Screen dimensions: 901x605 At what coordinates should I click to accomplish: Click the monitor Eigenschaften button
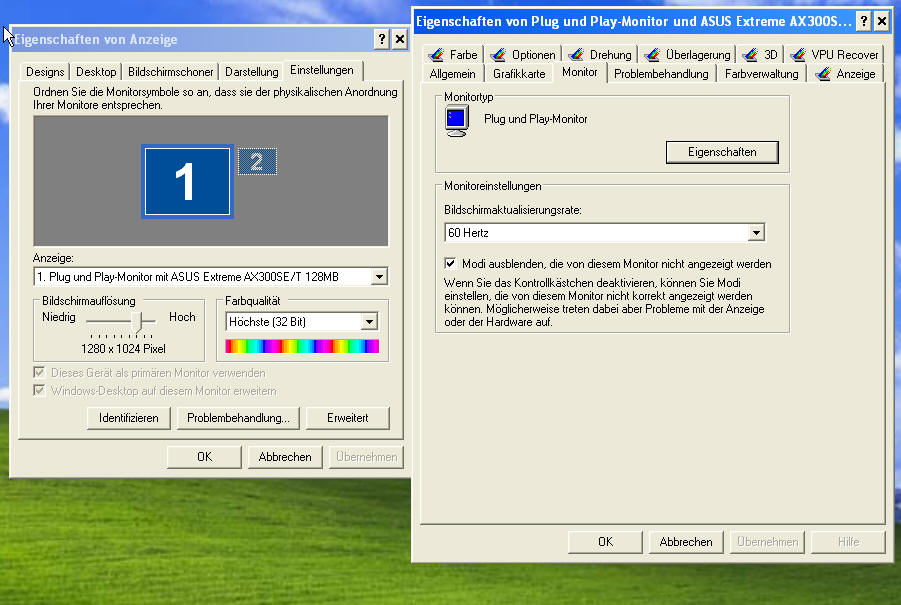coord(721,152)
